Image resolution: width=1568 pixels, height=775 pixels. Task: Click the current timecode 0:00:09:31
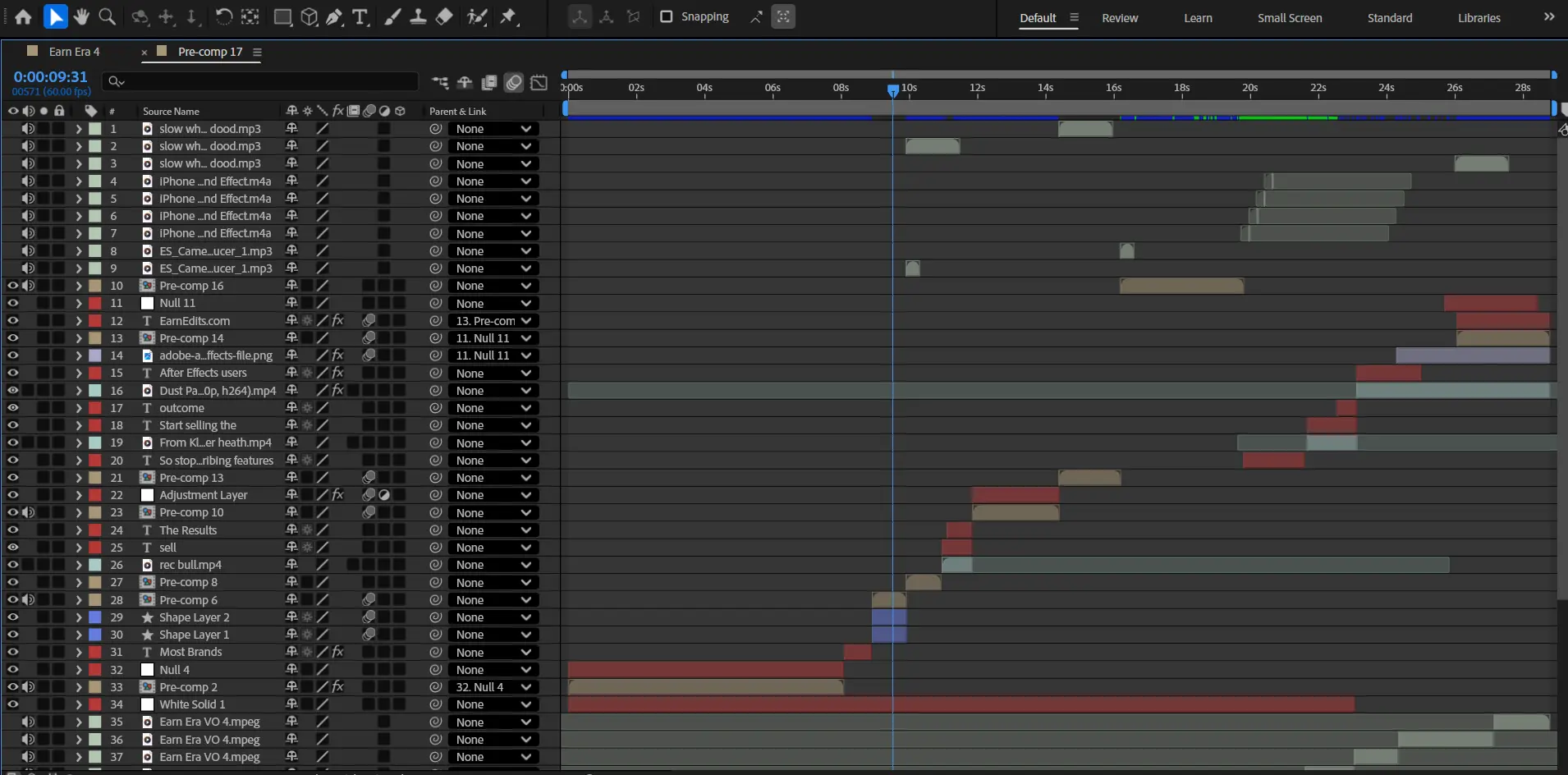click(x=50, y=76)
